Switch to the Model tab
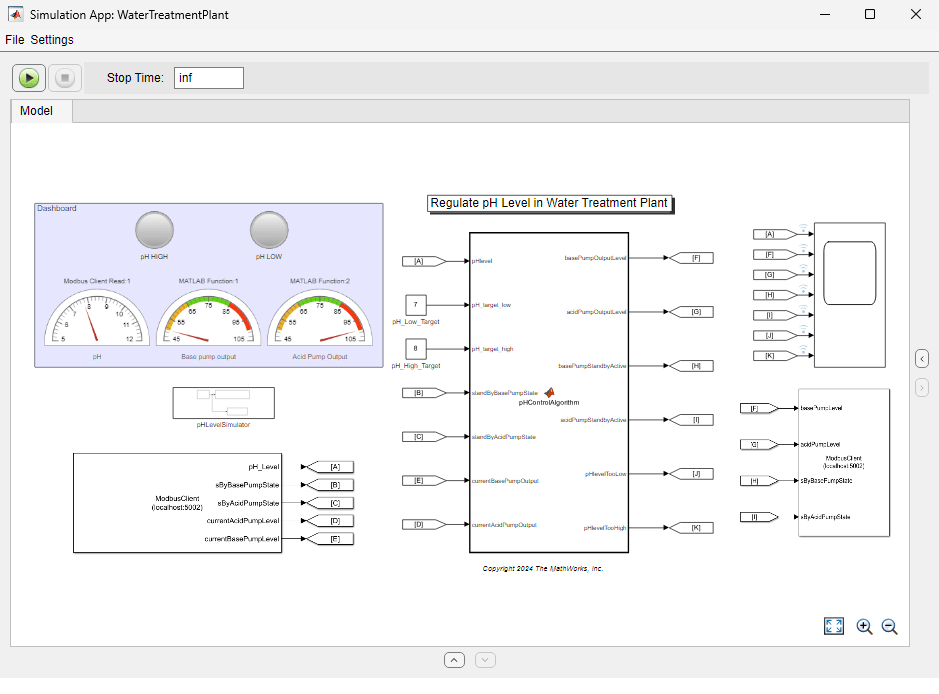This screenshot has width=939, height=694. click(x=37, y=111)
